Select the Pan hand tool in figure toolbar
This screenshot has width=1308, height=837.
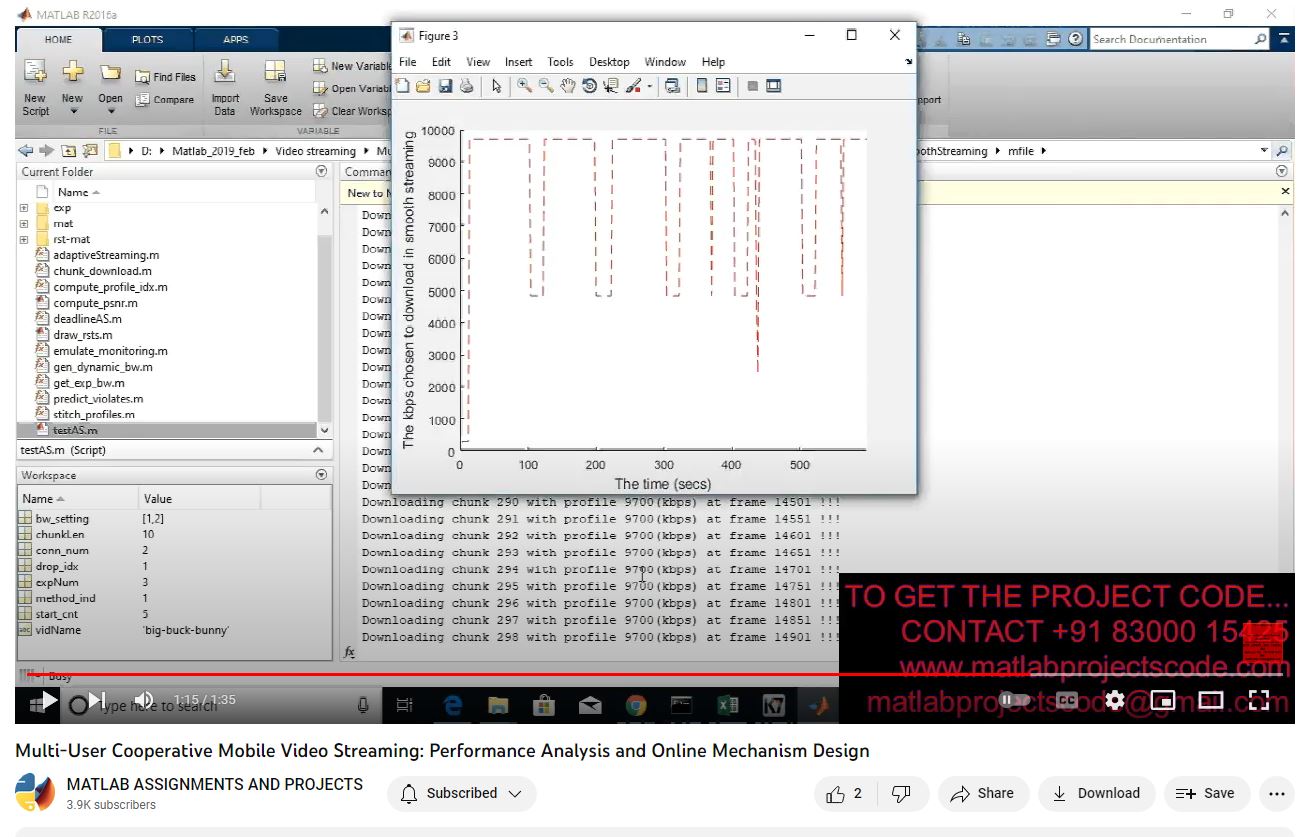coord(568,87)
